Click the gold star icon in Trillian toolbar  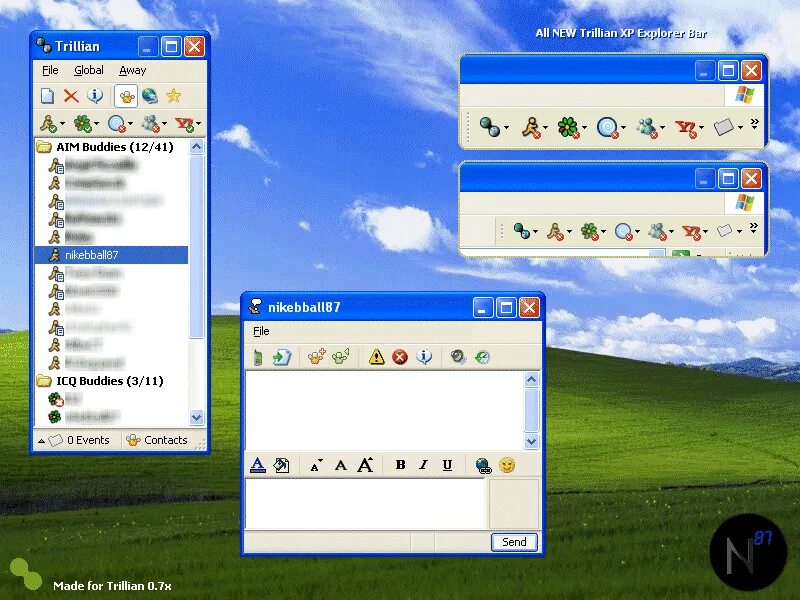pos(173,95)
